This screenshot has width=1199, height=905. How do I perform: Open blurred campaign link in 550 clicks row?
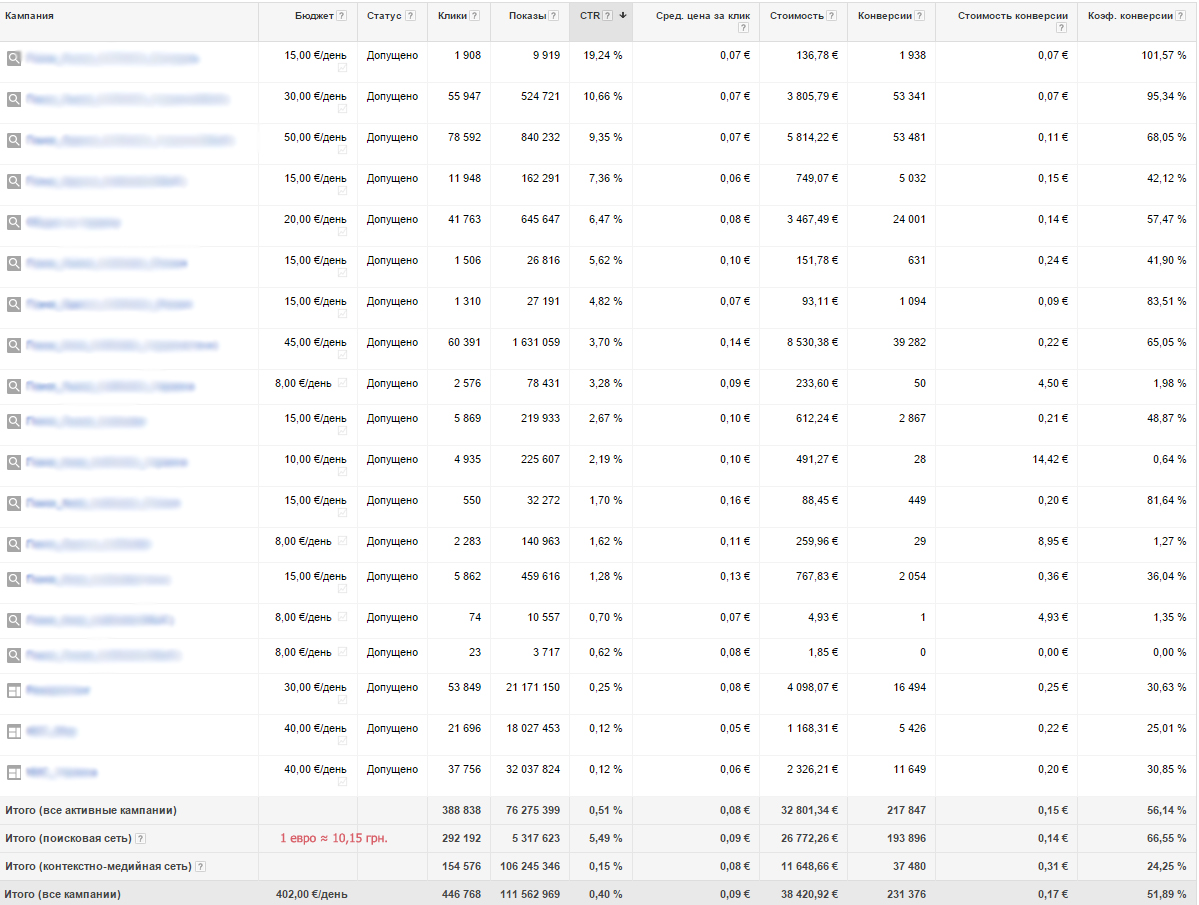[102, 503]
